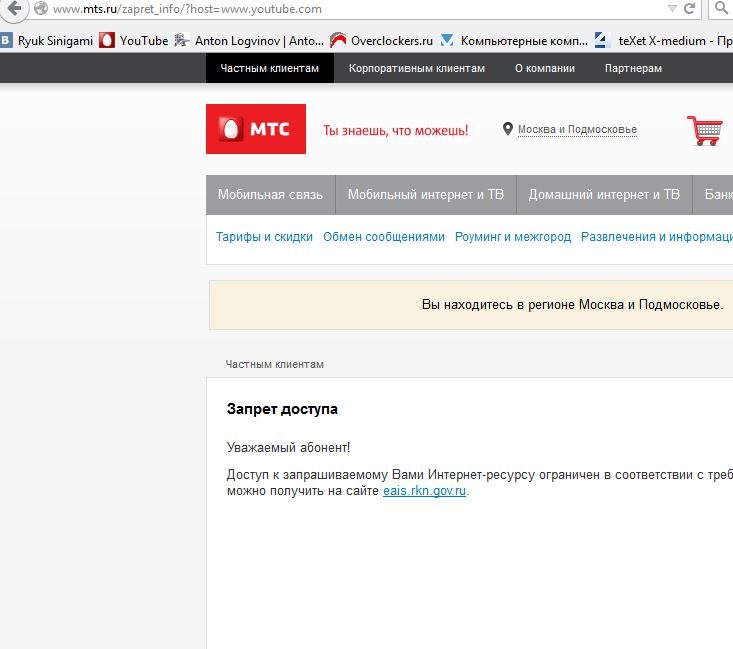Click the search magnifier icon
Screen dimensions: 733x649
click(x=721, y=9)
